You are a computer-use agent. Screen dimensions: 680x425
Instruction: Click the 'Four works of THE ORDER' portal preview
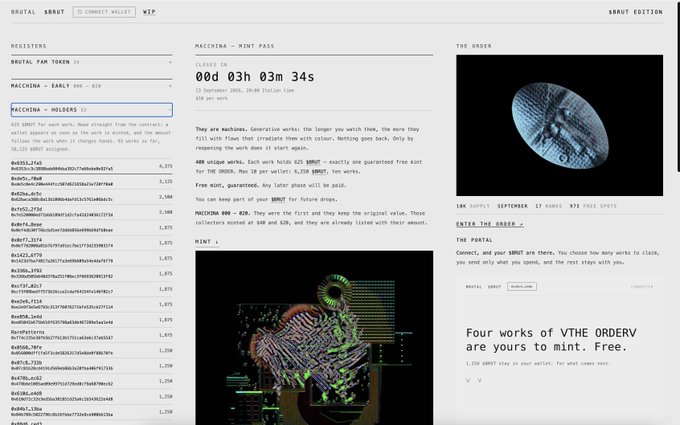pos(559,350)
